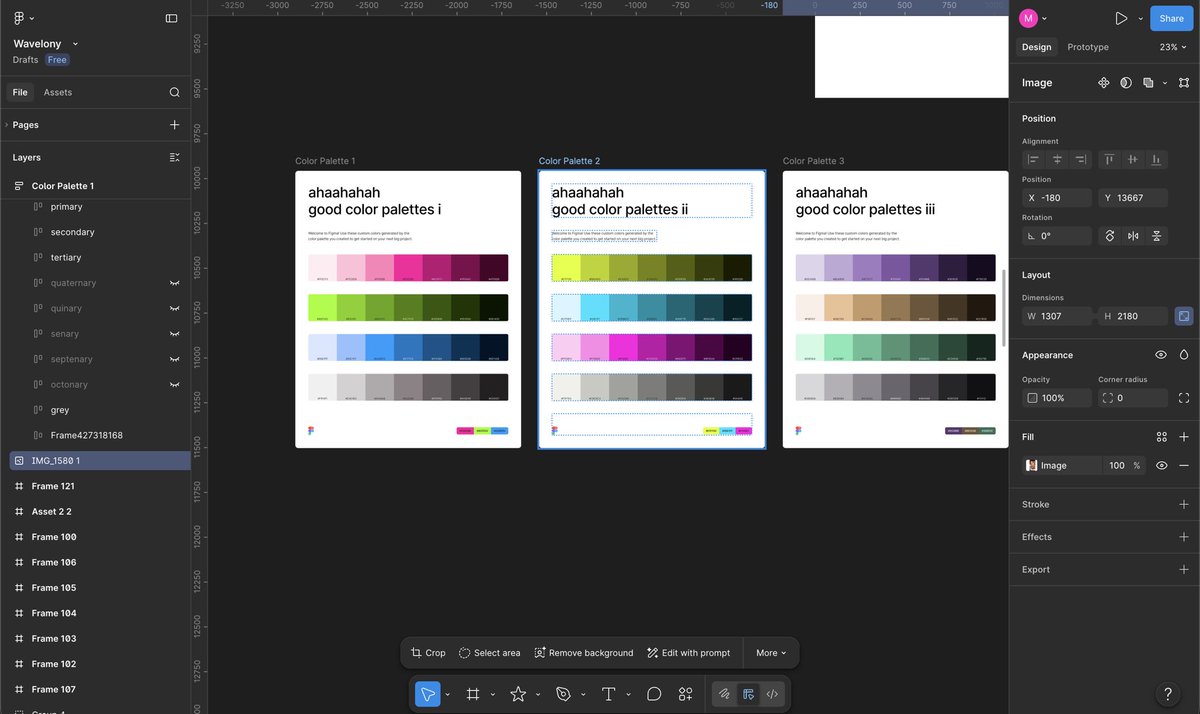
Task: Click the Share button
Action: (x=1171, y=18)
